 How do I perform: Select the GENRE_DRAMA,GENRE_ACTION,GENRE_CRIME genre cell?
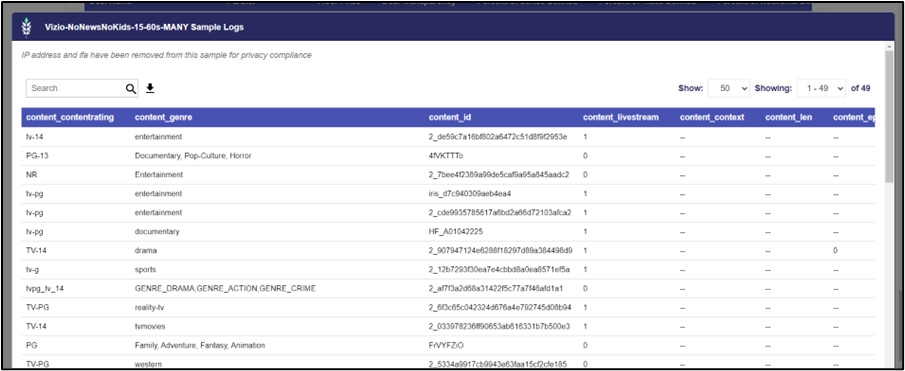[225, 288]
